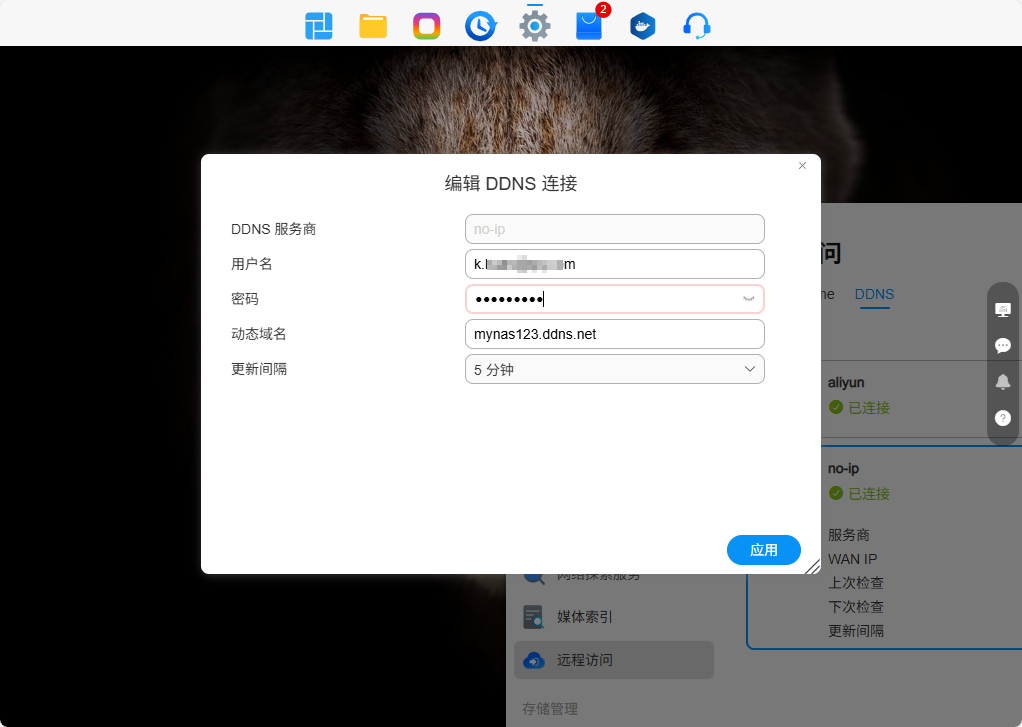Viewport: 1022px width, 727px height.
Task: Open the yellow File Manager icon
Action: coord(373,27)
